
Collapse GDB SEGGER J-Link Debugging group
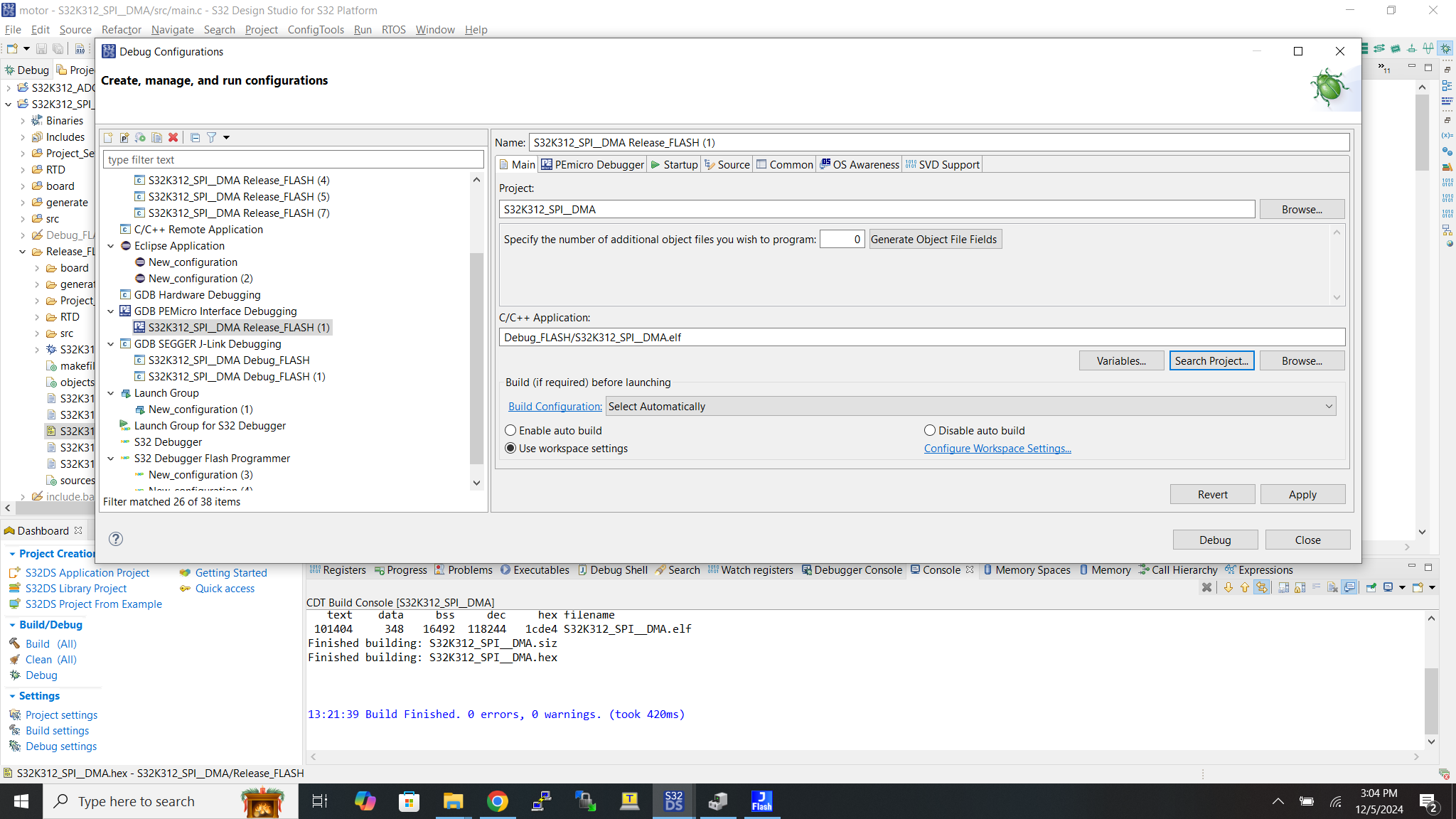click(111, 344)
